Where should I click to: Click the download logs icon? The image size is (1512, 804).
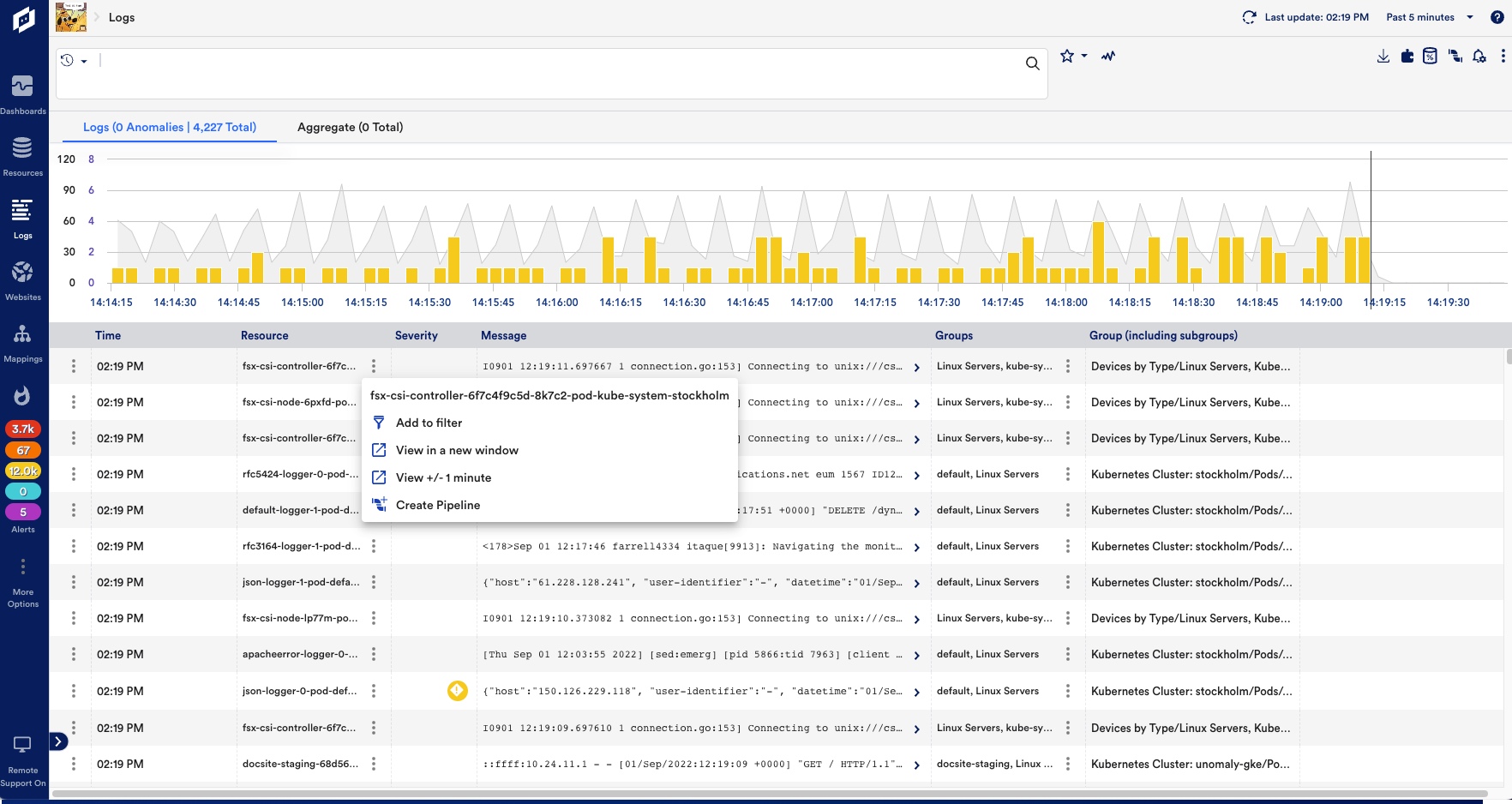point(1383,56)
